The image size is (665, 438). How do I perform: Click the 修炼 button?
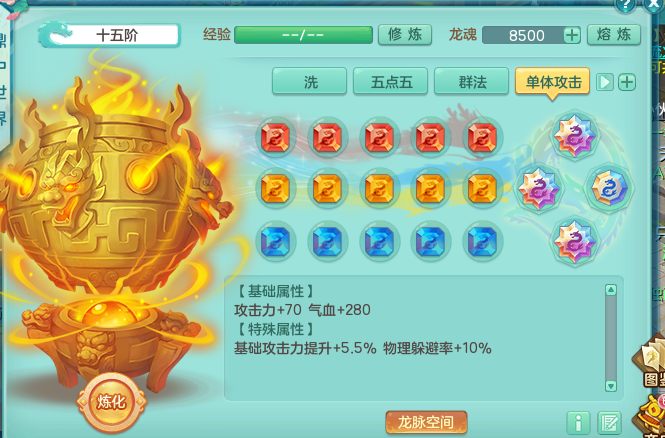click(x=405, y=35)
